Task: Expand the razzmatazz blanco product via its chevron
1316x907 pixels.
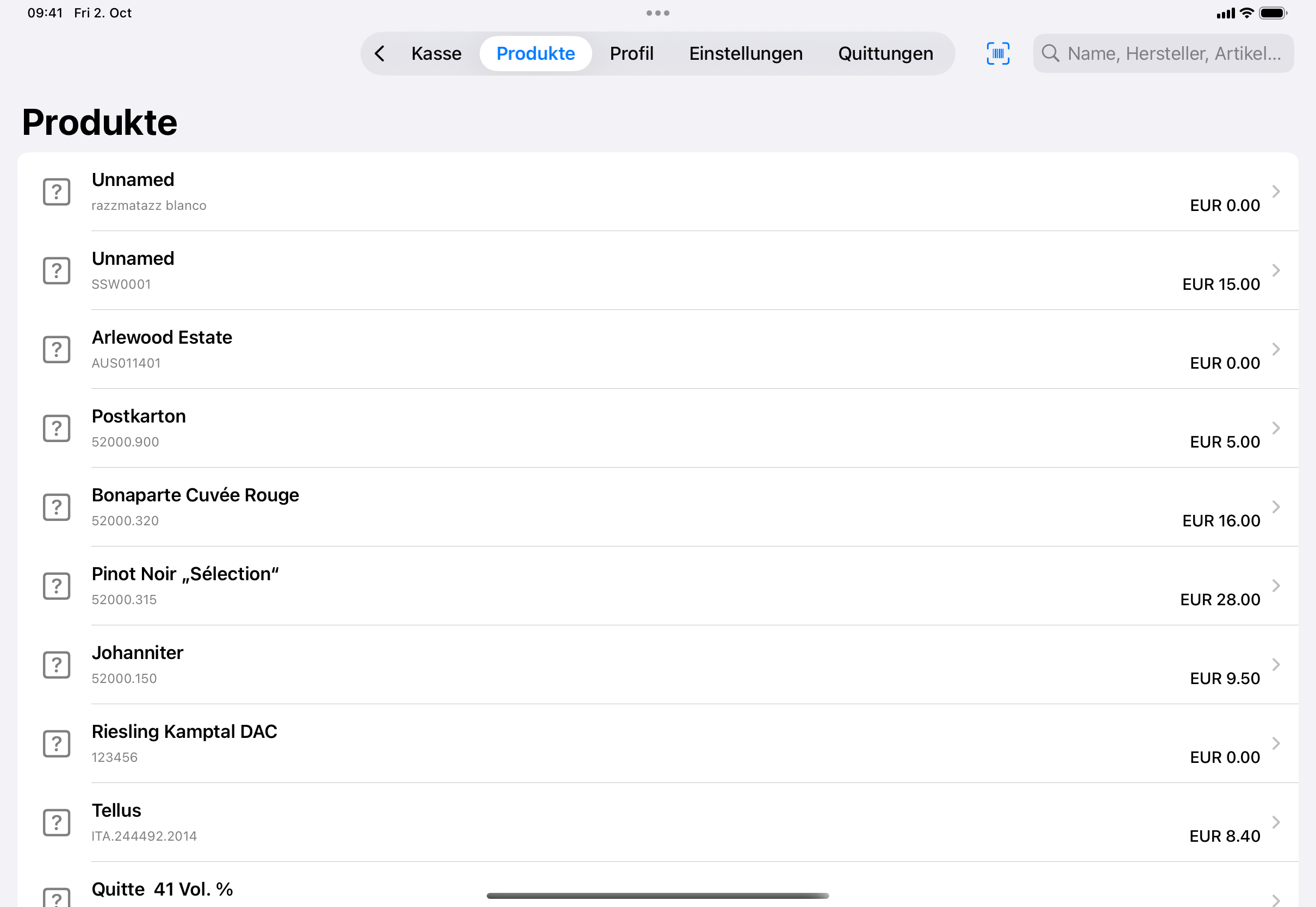Action: (1276, 191)
